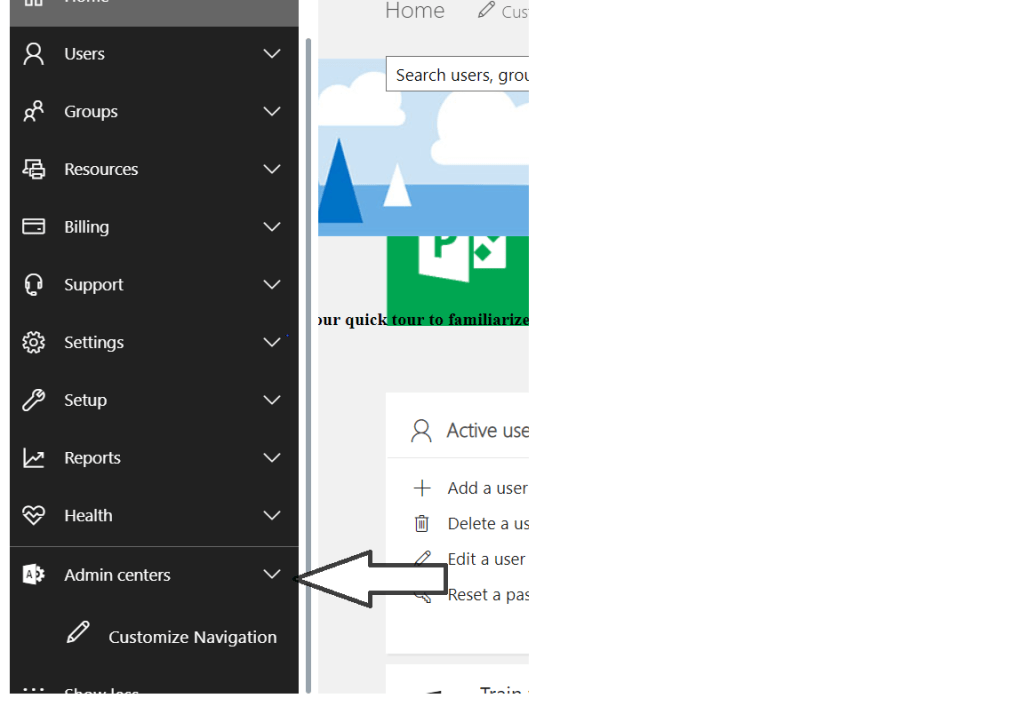Screen dimensions: 1024x714
Task: Click the Search users input field
Action: [458, 75]
